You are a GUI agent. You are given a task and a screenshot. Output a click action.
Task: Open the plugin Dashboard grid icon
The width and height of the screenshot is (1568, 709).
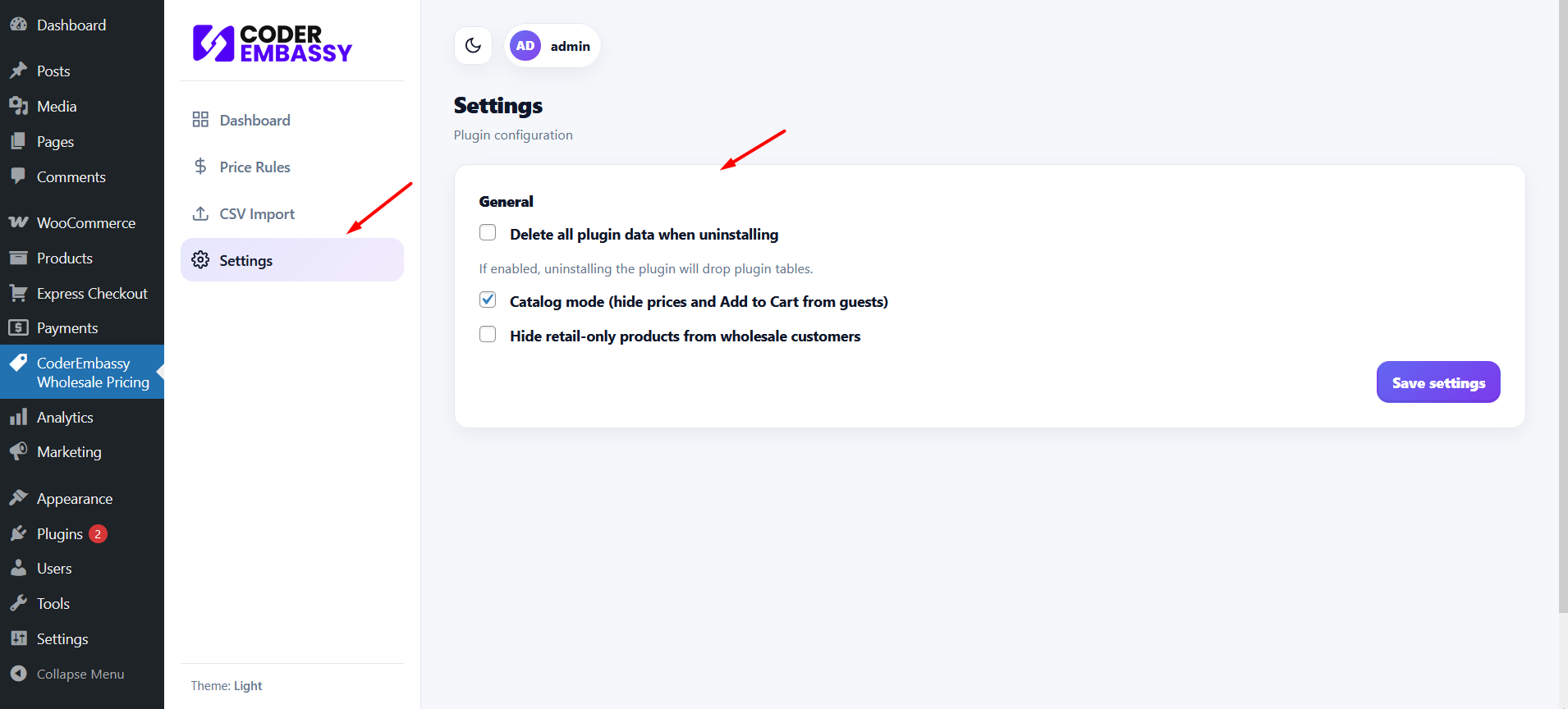coord(200,120)
